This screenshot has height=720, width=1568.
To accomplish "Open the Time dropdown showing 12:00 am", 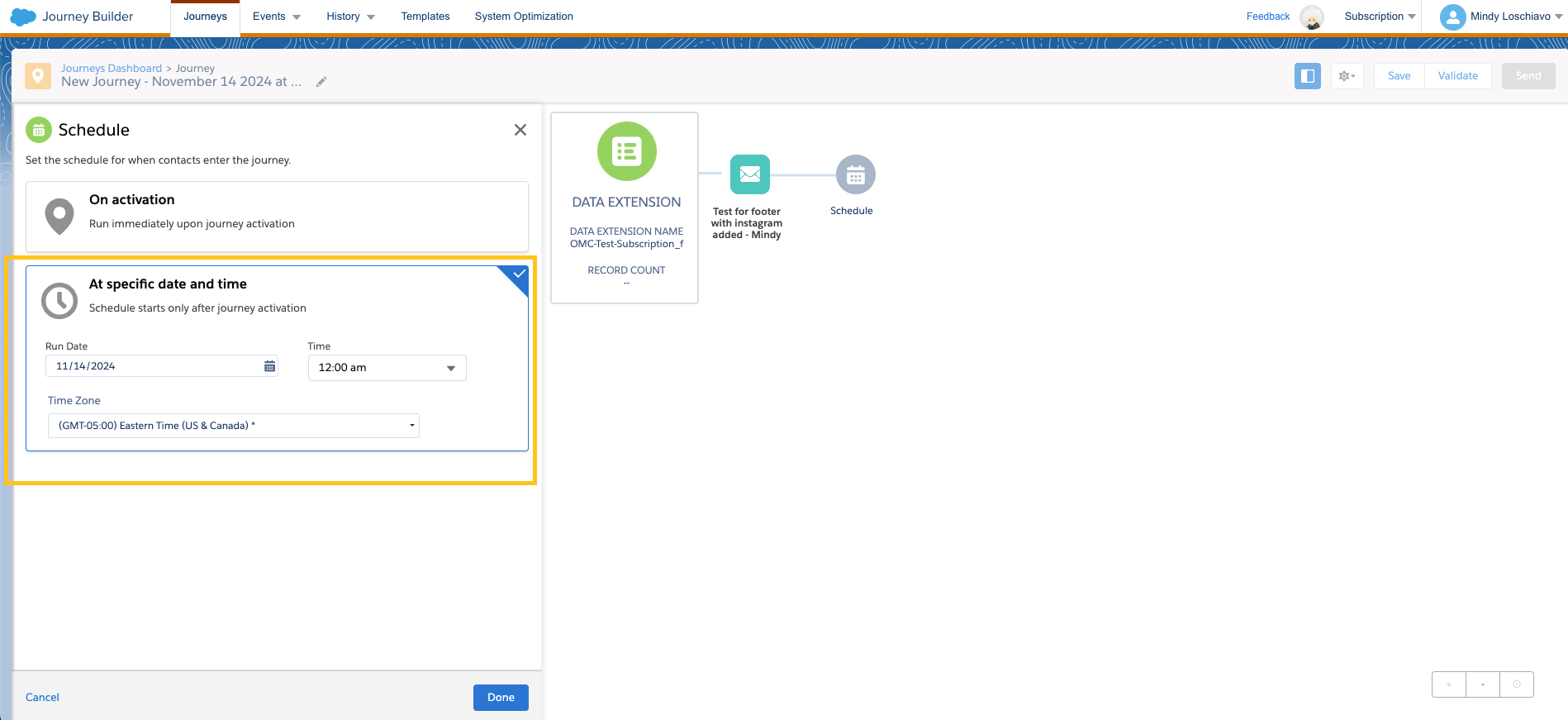I will (x=387, y=368).
